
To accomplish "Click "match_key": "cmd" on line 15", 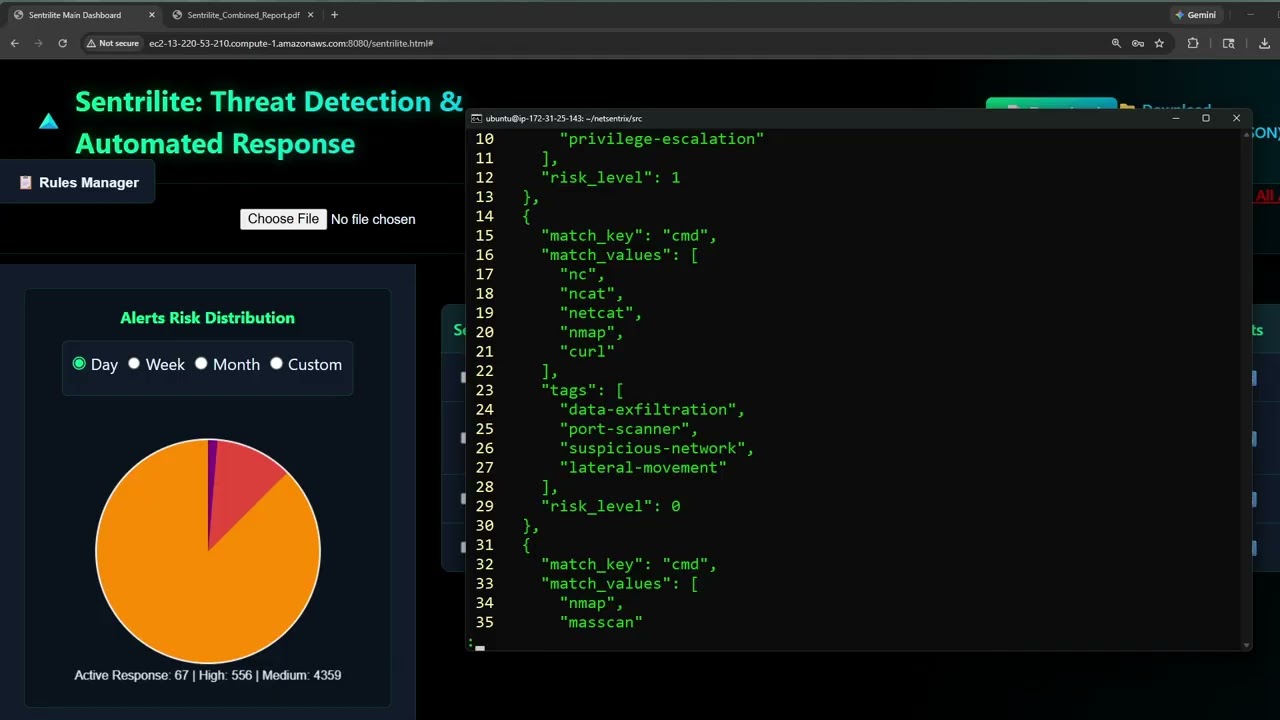I will click(x=629, y=236).
